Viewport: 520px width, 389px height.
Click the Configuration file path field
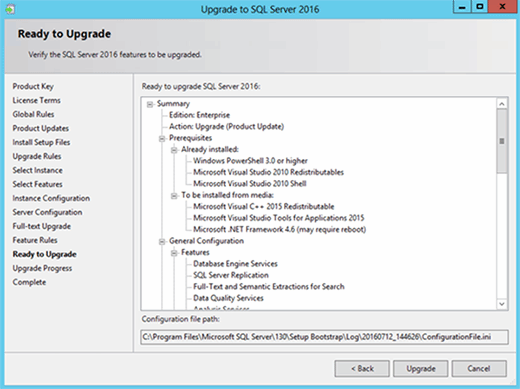tap(324, 337)
